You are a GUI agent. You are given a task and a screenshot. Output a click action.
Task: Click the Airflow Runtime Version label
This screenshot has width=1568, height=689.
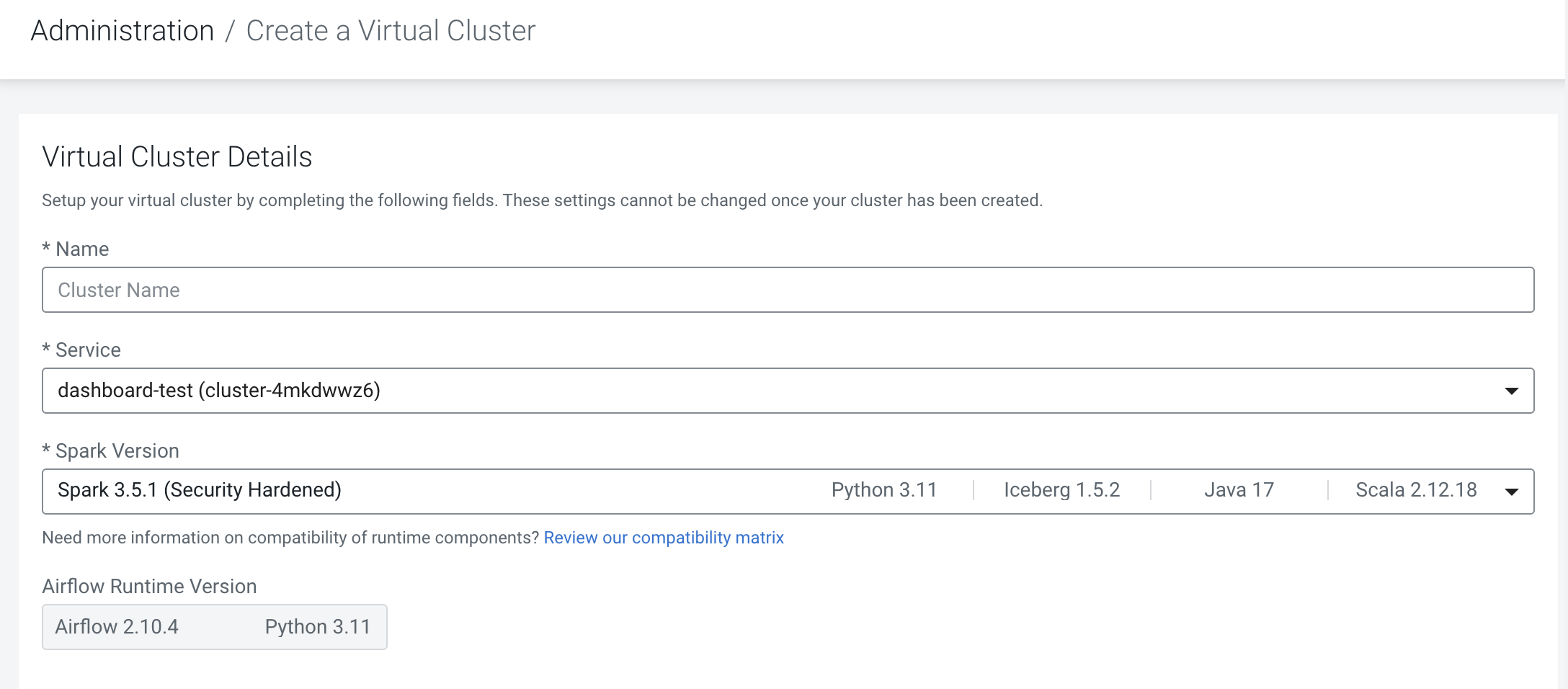149,587
